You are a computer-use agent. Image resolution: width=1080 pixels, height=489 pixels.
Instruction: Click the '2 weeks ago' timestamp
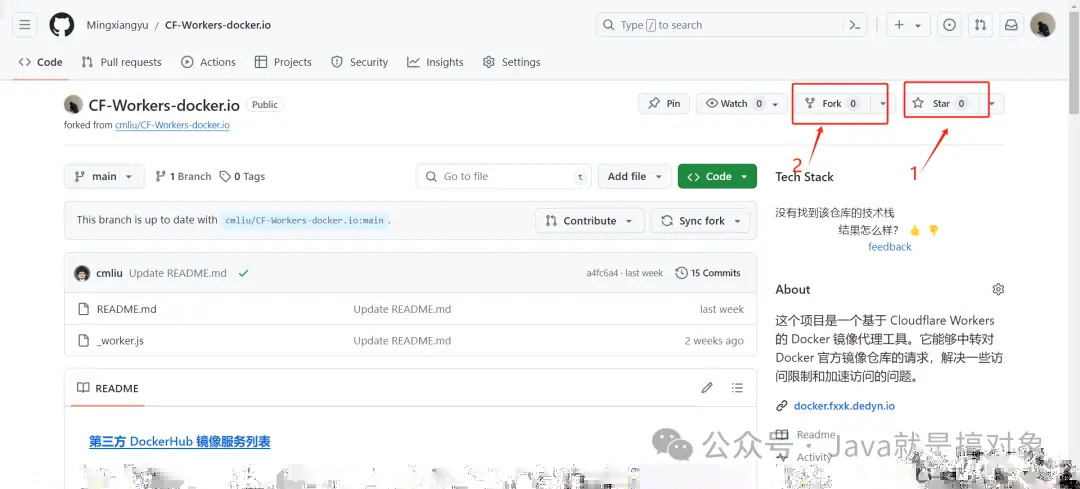click(714, 340)
